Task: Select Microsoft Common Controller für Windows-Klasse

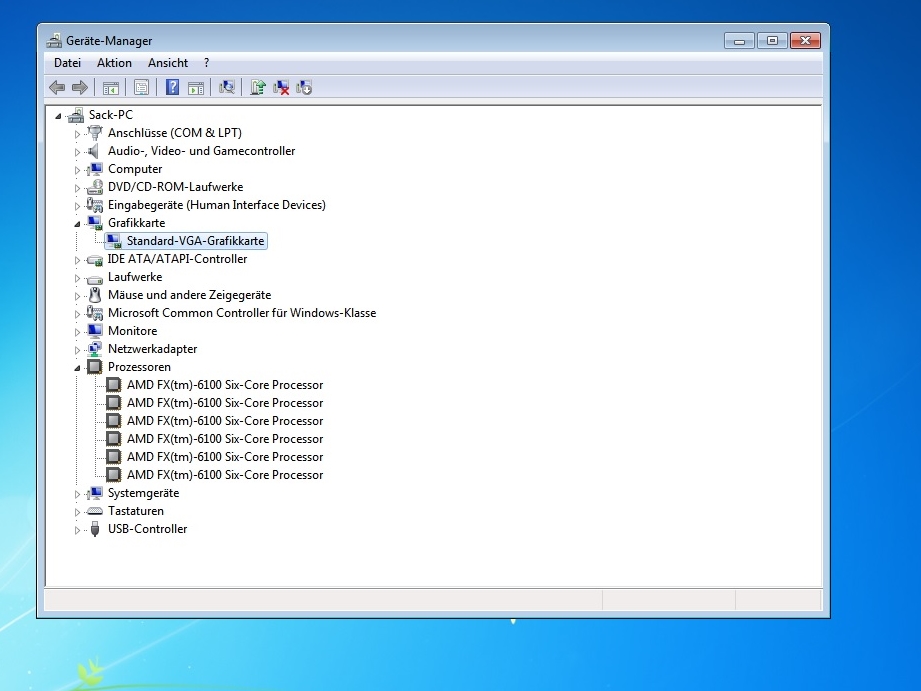Action: coord(242,313)
